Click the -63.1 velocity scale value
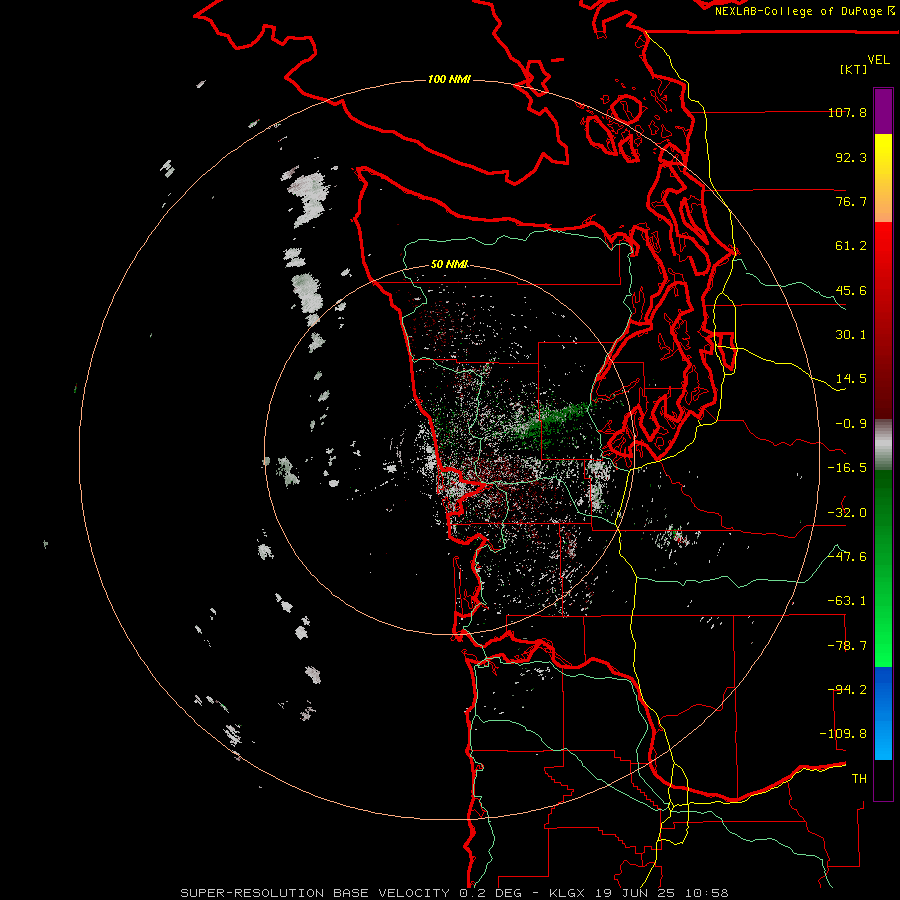The image size is (900, 900). (x=847, y=601)
